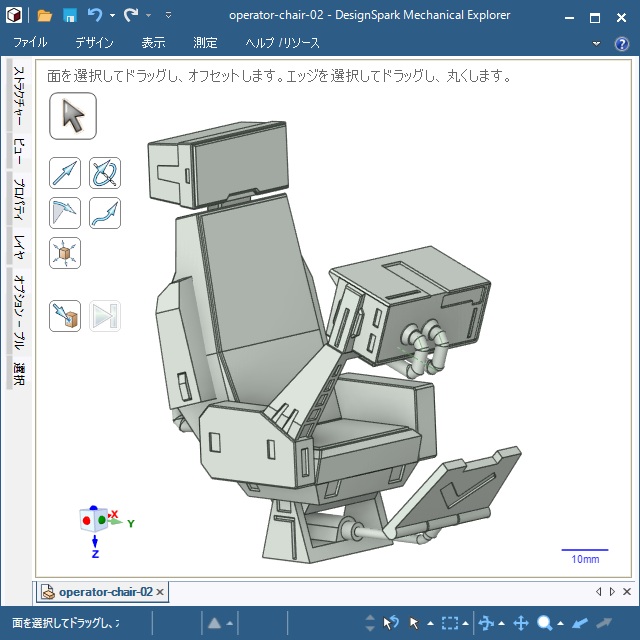Activate the Zoom magnifier tool
640x640 pixels.
click(x=545, y=623)
